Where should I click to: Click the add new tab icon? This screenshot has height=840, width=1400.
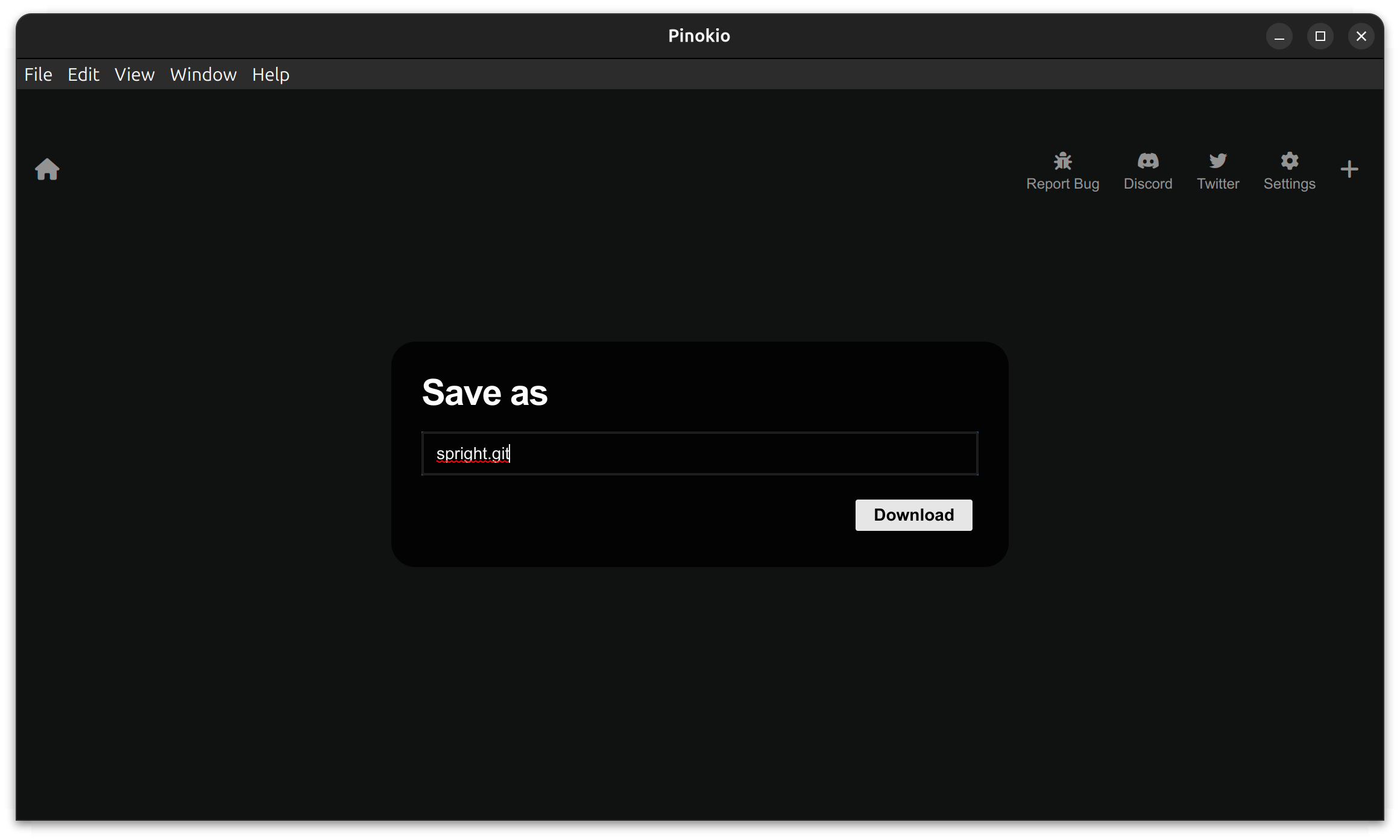[1349, 168]
